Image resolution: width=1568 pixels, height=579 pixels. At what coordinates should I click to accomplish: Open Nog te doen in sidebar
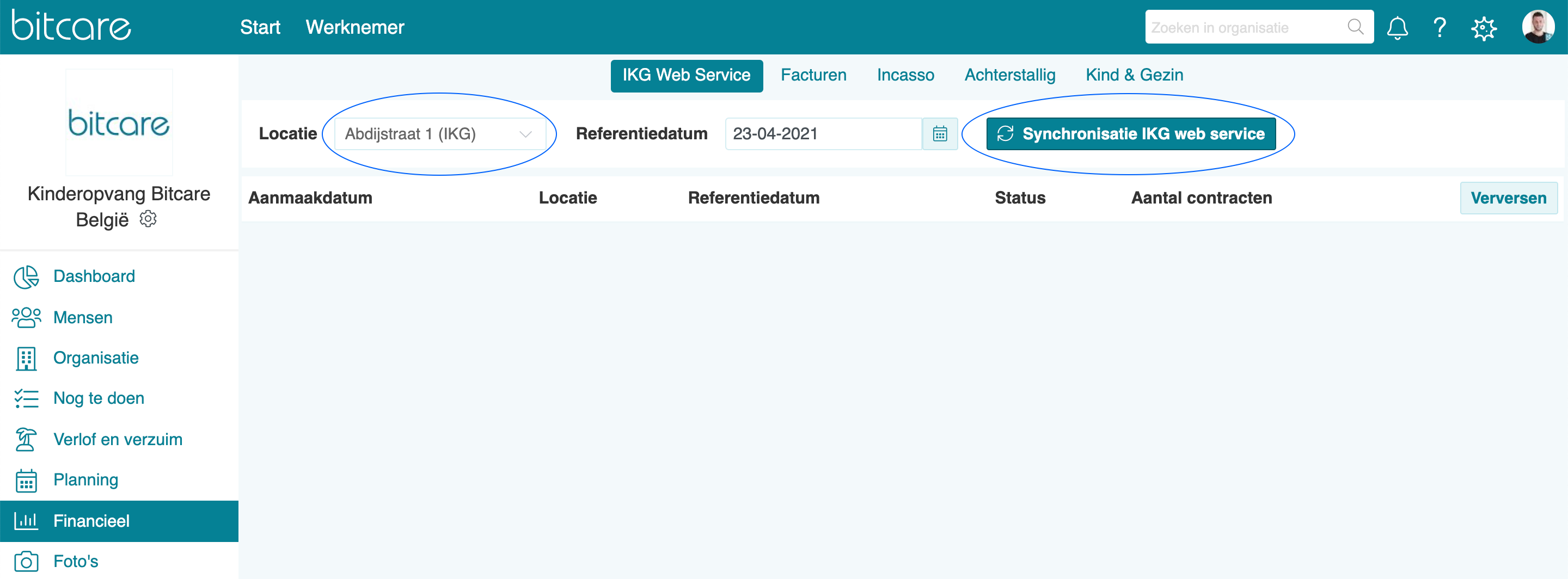99,398
